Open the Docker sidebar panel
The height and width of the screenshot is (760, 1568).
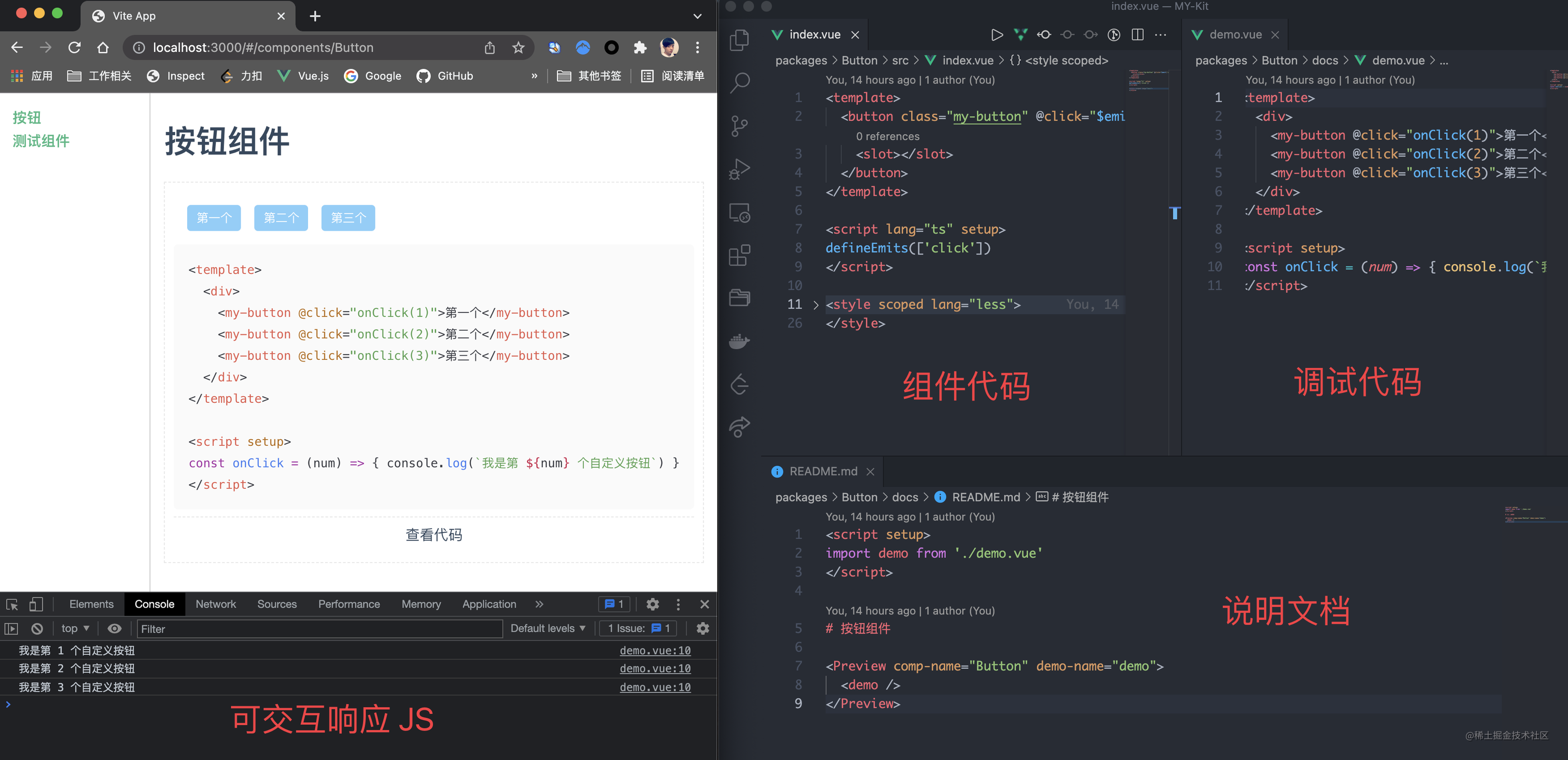[739, 341]
